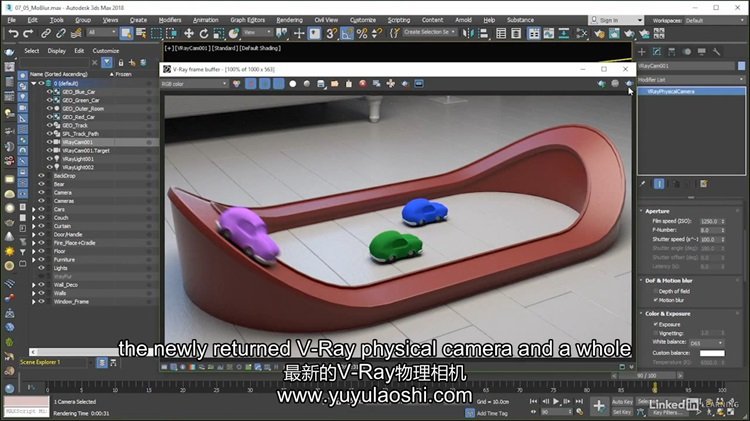Click the Play Animation button
Viewport: 750px width, 421px height.
click(x=556, y=401)
